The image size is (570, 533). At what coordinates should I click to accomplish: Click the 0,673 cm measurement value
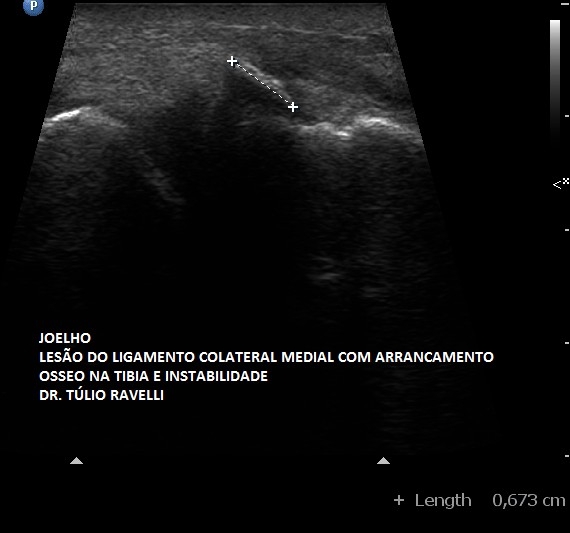[529, 501]
